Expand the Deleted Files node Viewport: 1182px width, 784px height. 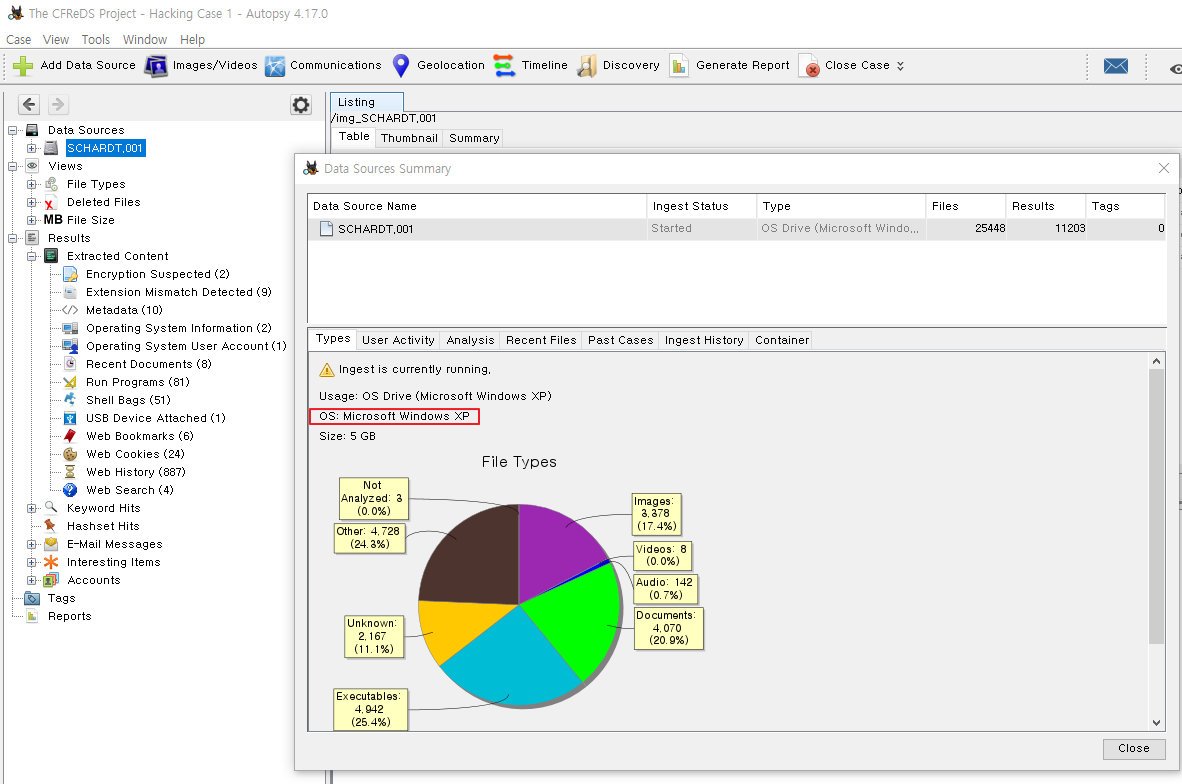pyautogui.click(x=32, y=203)
